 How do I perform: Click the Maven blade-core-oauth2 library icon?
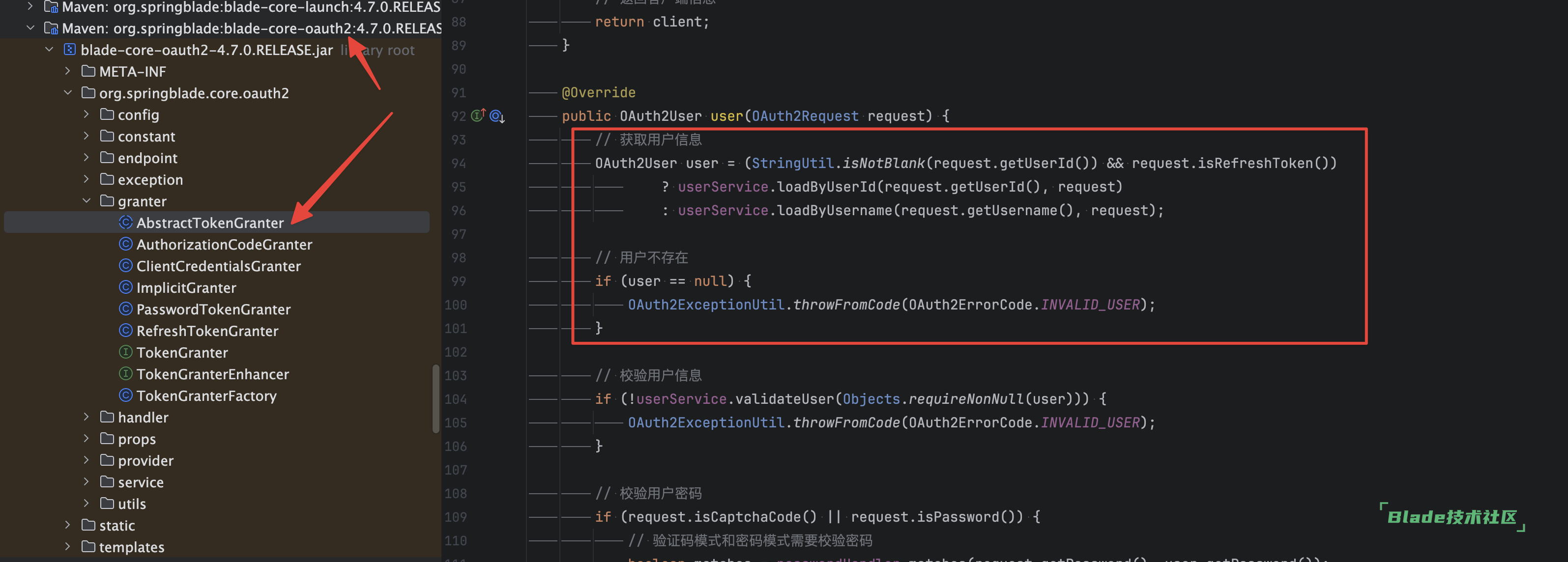(51, 28)
